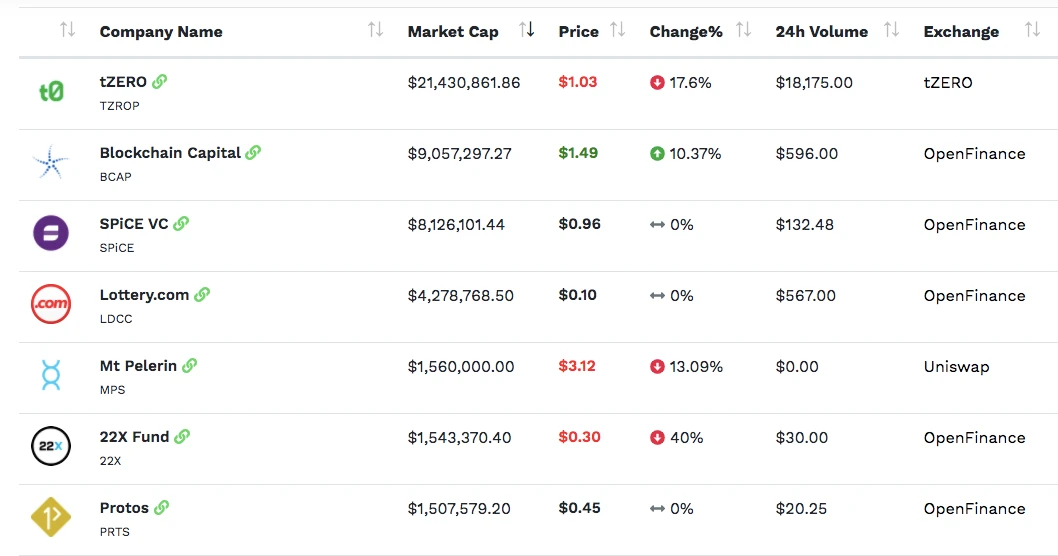Open the link icon next to Blockchain Capital

click(253, 152)
